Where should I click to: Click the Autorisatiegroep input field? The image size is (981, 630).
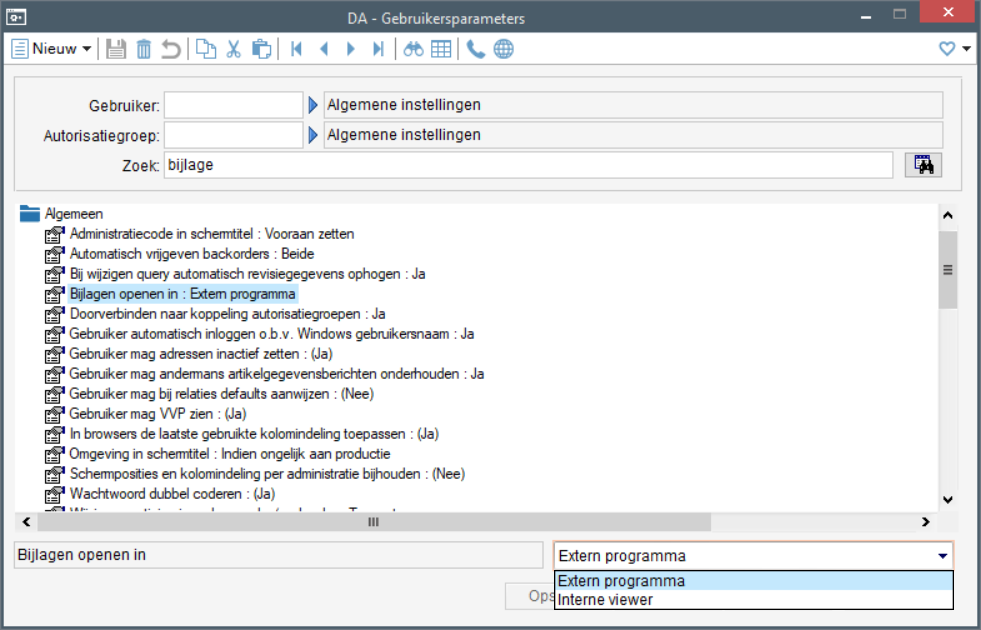click(x=233, y=135)
